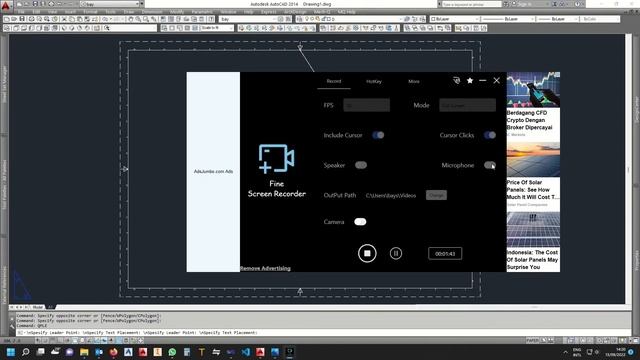The image size is (640, 360).
Task: Click New drawing icon in Standard toolbar
Action: tap(7, 19)
